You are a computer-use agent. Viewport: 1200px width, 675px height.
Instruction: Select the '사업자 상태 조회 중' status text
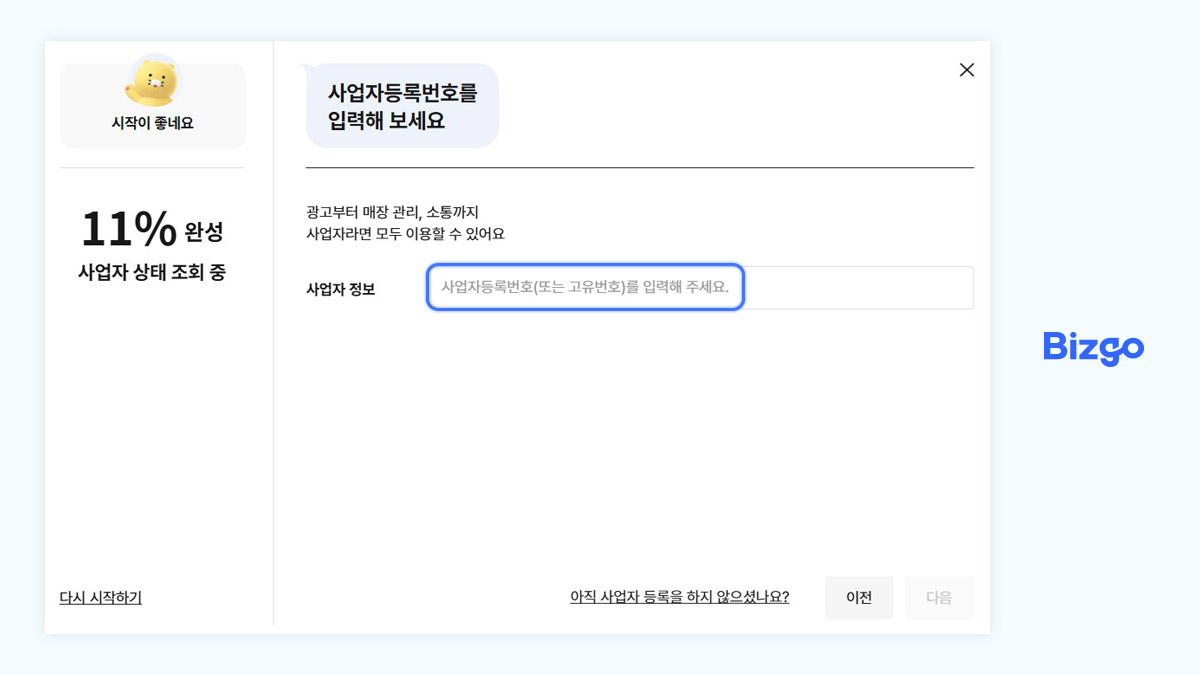[x=152, y=271]
